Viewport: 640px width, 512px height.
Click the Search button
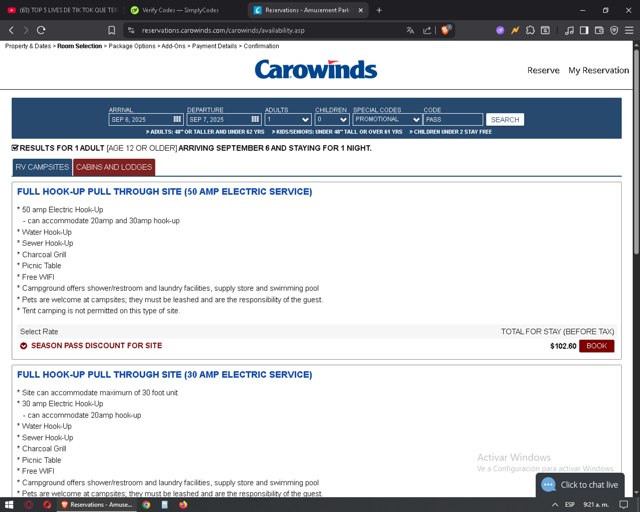(x=505, y=120)
